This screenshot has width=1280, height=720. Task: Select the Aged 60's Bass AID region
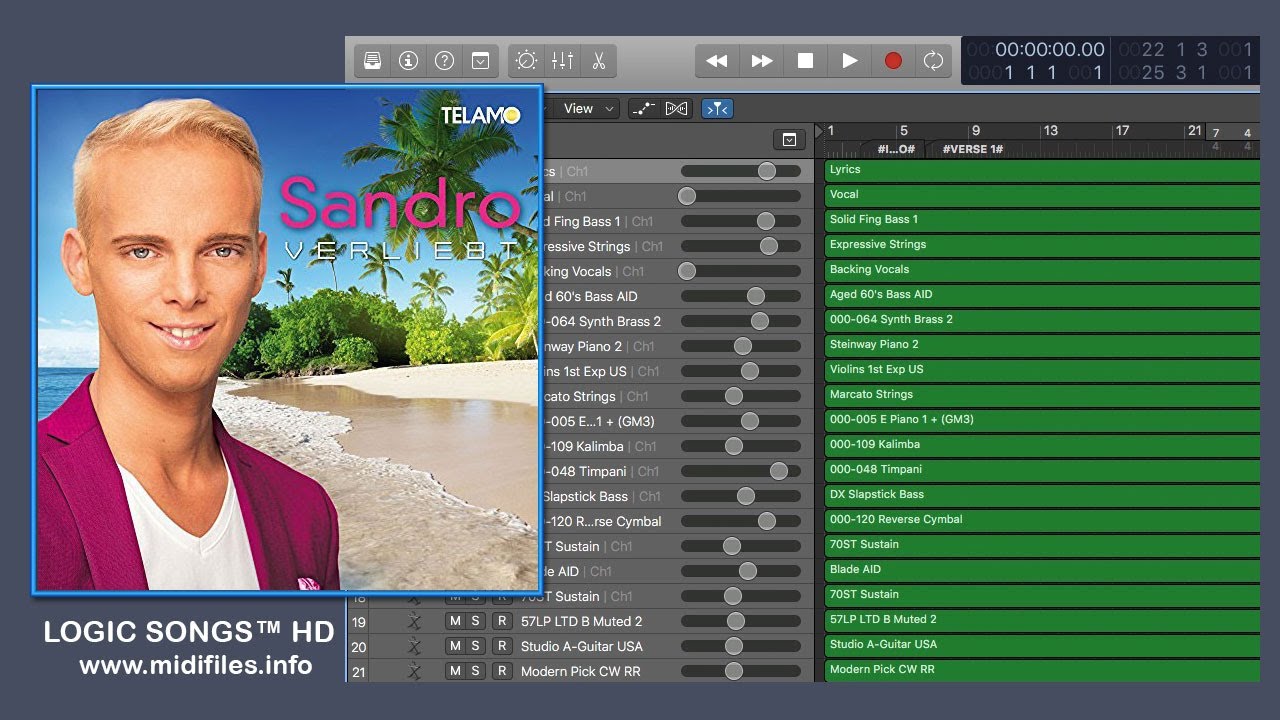click(x=1042, y=296)
